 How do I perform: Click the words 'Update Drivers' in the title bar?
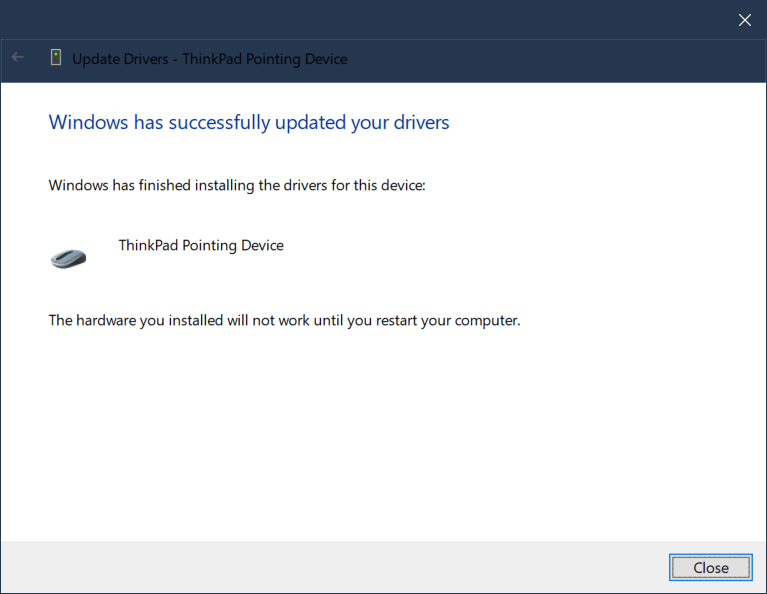(x=118, y=59)
